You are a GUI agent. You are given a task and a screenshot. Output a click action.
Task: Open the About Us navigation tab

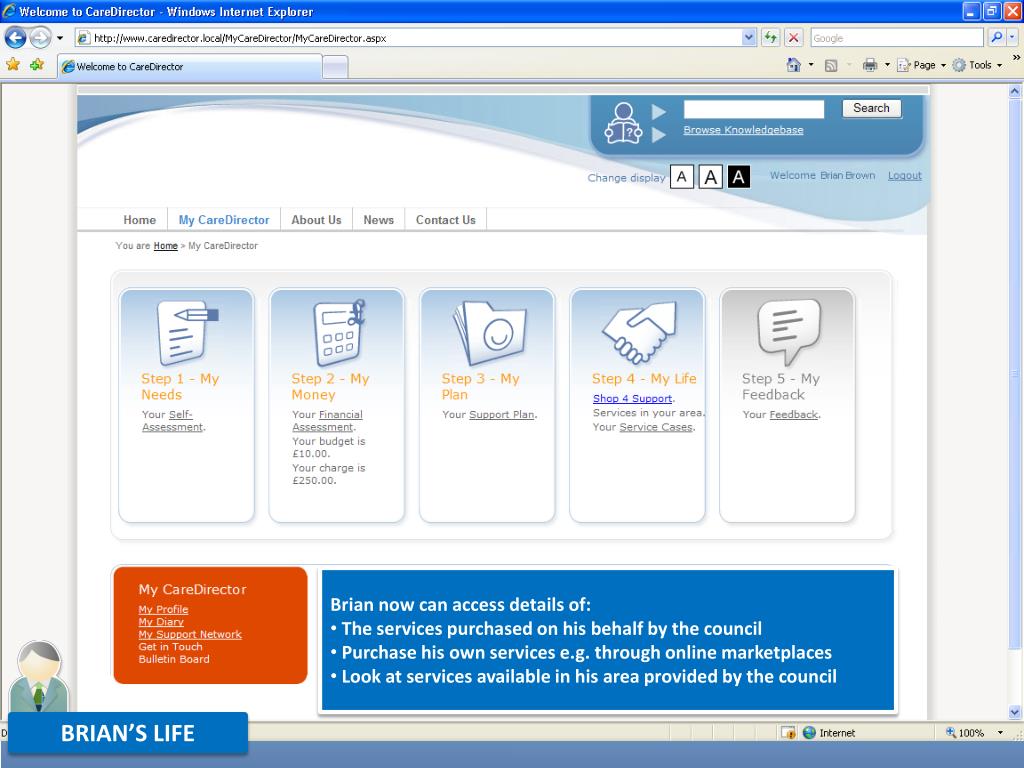point(316,220)
